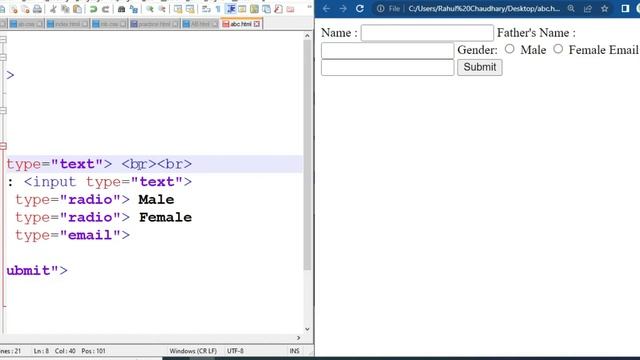This screenshot has width=640, height=360.
Task: Click the Redo arrow icon
Action: 105,9
